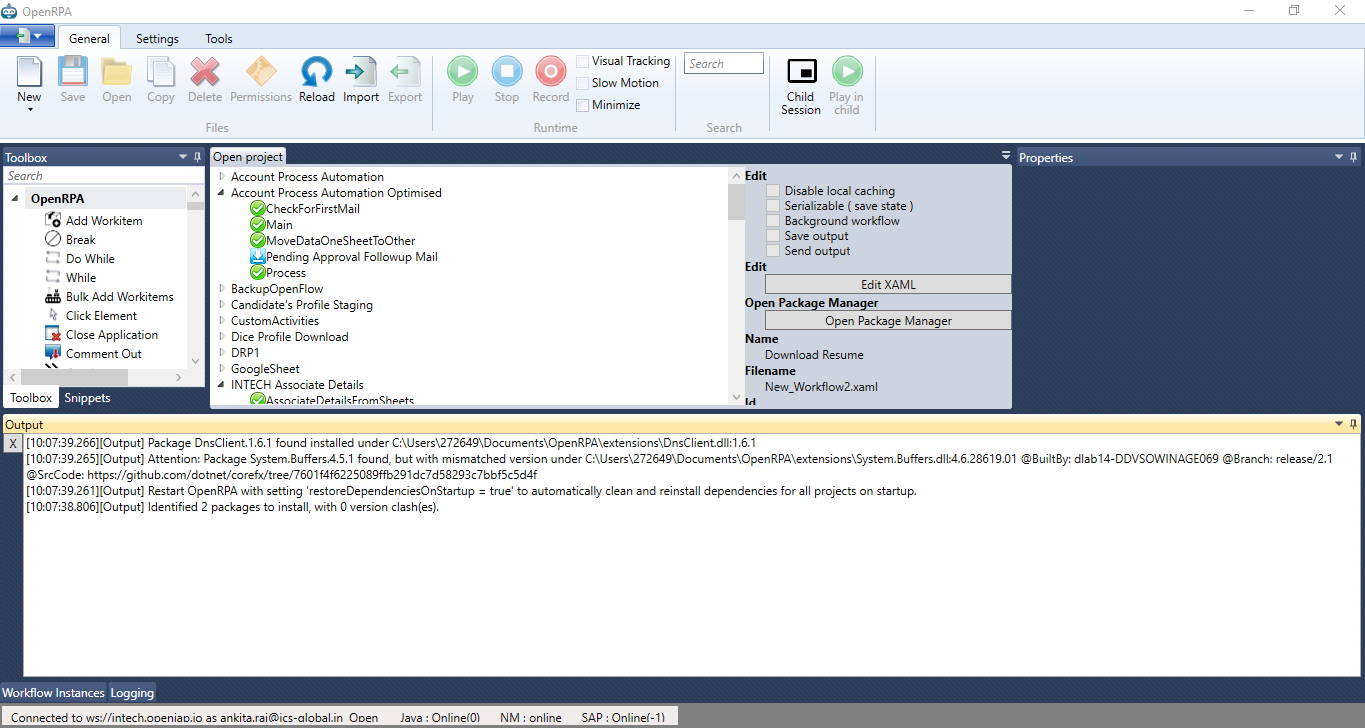Select the Close Application activity in Toolbox

[x=111, y=335]
